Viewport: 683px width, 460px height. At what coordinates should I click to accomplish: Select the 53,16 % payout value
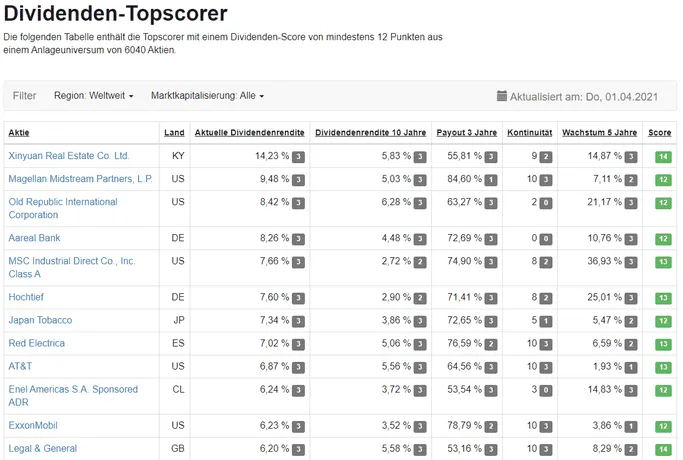[464, 448]
